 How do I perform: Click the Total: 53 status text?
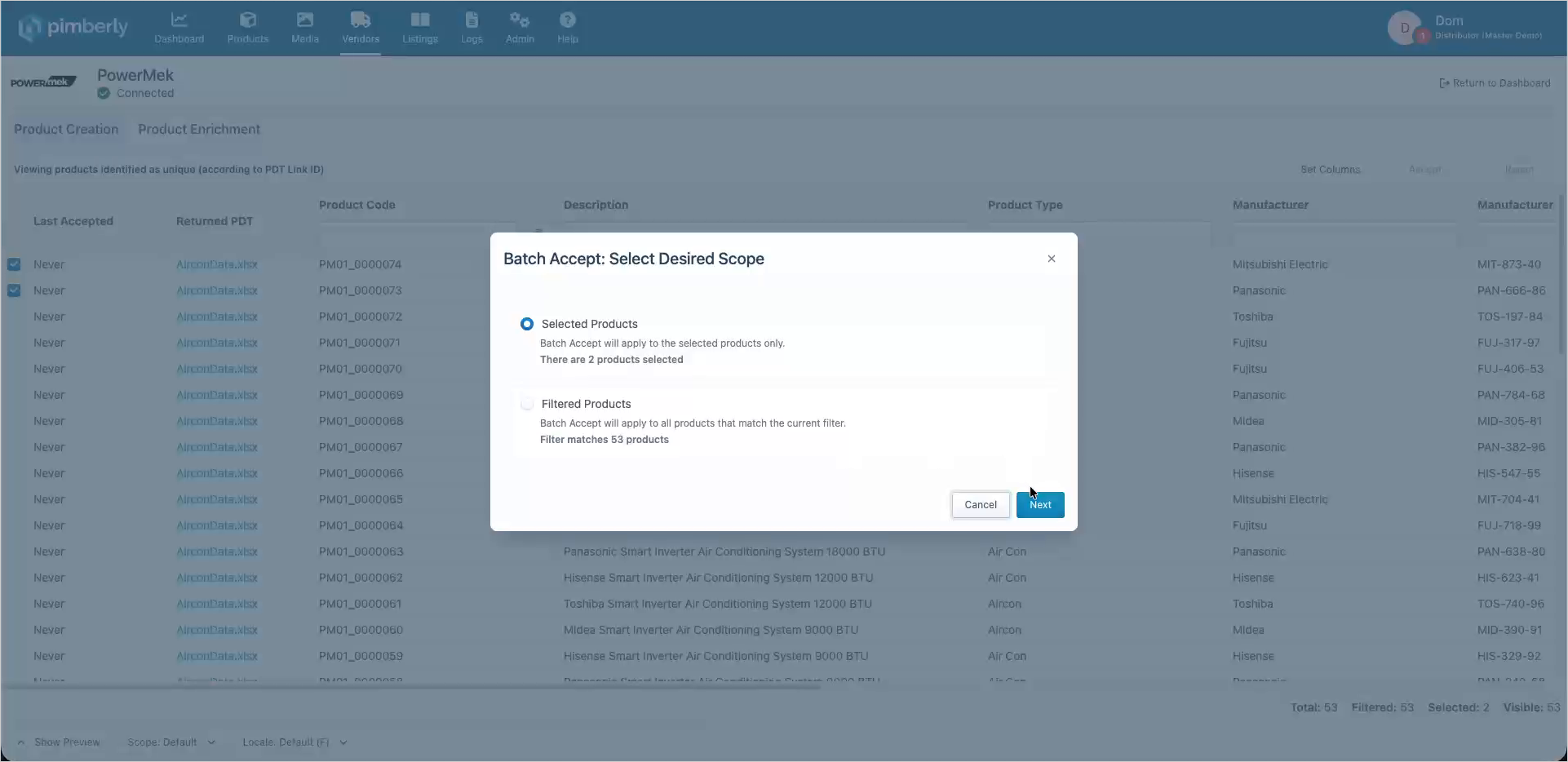tap(1314, 707)
